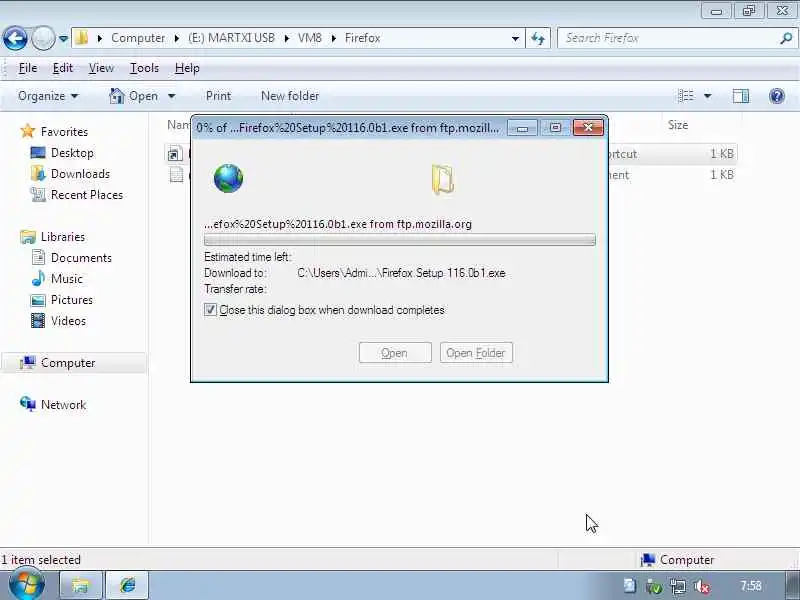This screenshot has width=800, height=600.
Task: Click the Open button in download dialog
Action: coord(395,353)
